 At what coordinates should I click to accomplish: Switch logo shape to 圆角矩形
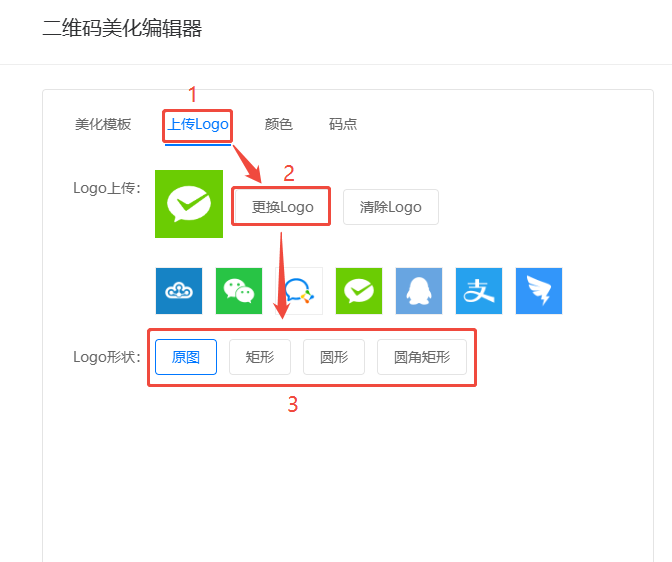pos(421,357)
